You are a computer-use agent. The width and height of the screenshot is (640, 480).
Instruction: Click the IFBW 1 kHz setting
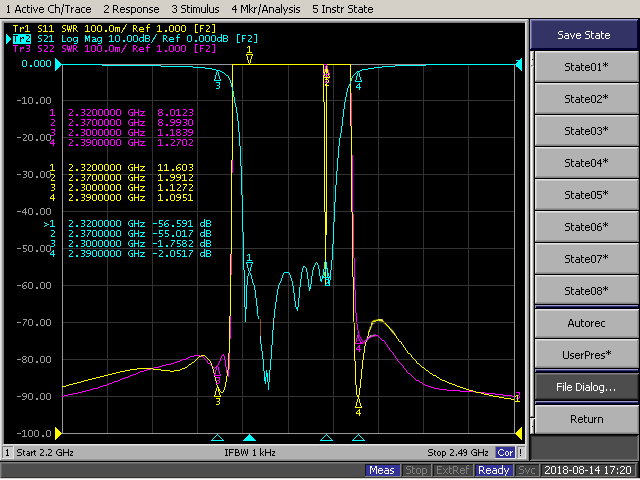click(250, 453)
